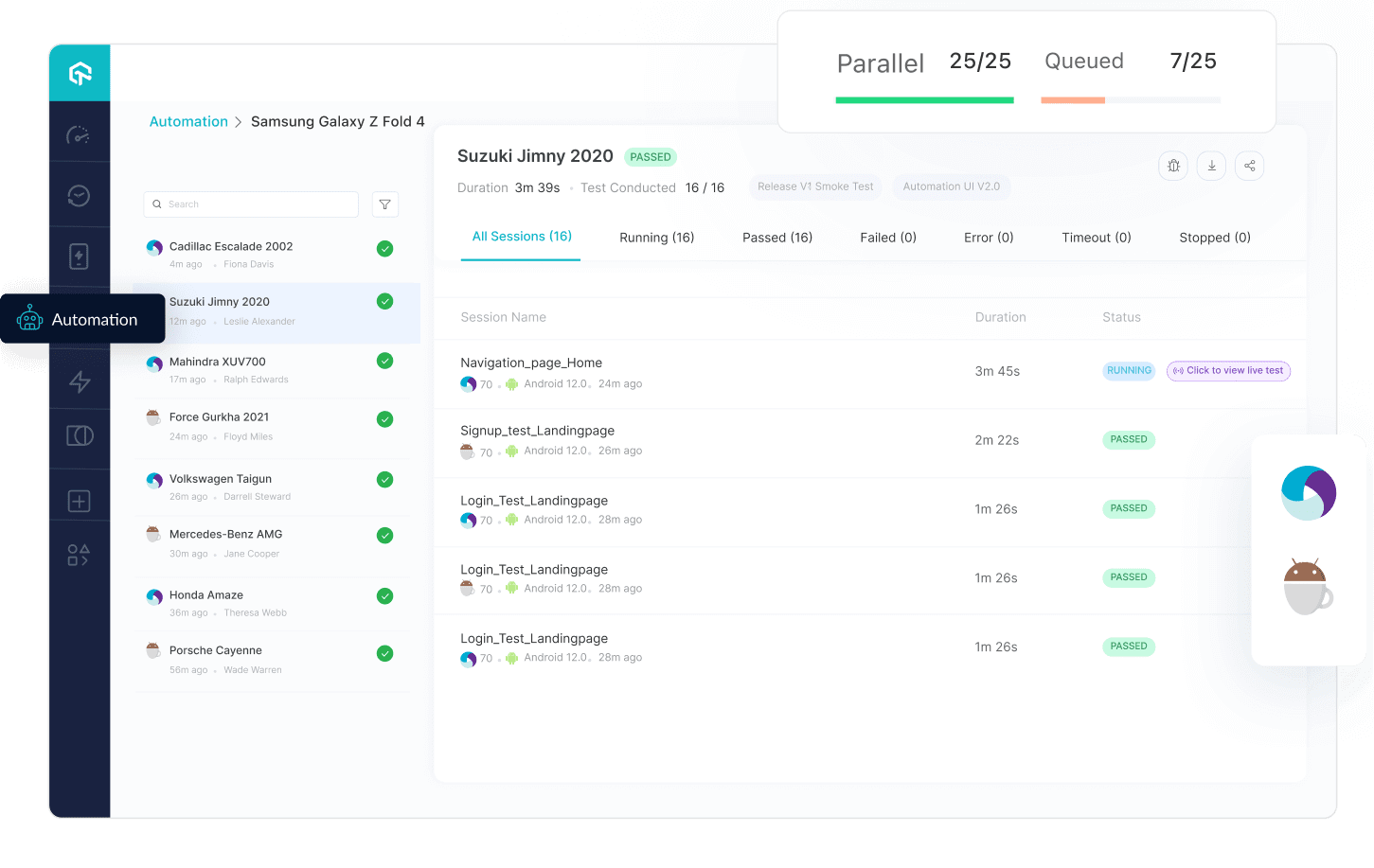Click the green Parallel progress bar
Screen dimensions: 1374x868
[923, 97]
